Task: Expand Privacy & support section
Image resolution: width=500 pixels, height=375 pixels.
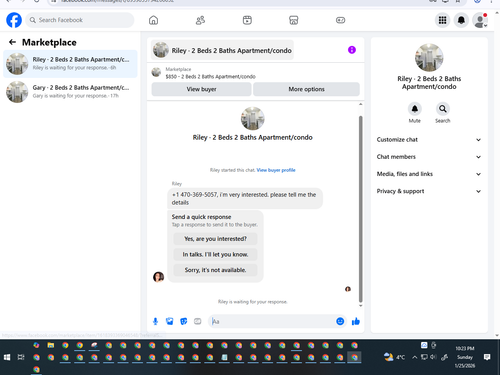Action: pyautogui.click(x=429, y=191)
